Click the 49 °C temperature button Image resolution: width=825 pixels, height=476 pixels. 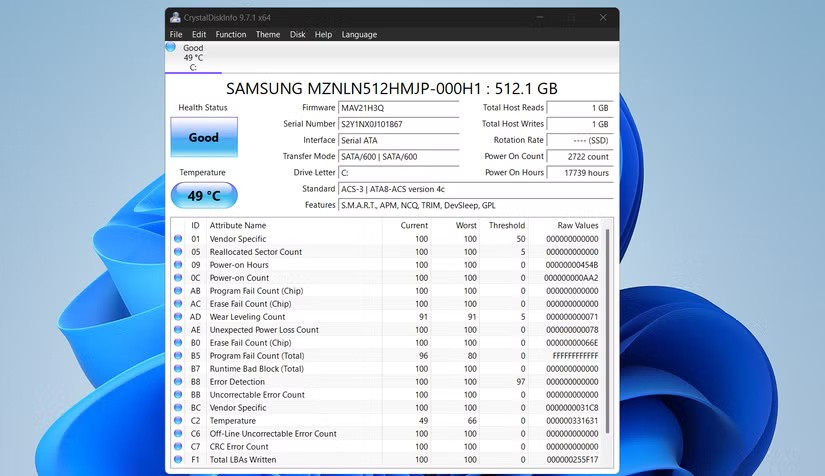(204, 196)
